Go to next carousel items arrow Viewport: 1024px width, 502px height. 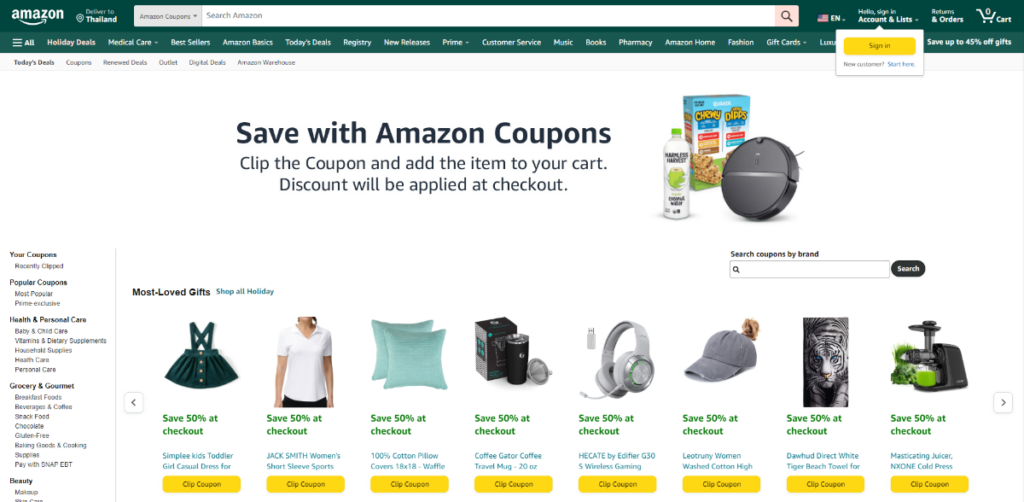(x=1002, y=402)
